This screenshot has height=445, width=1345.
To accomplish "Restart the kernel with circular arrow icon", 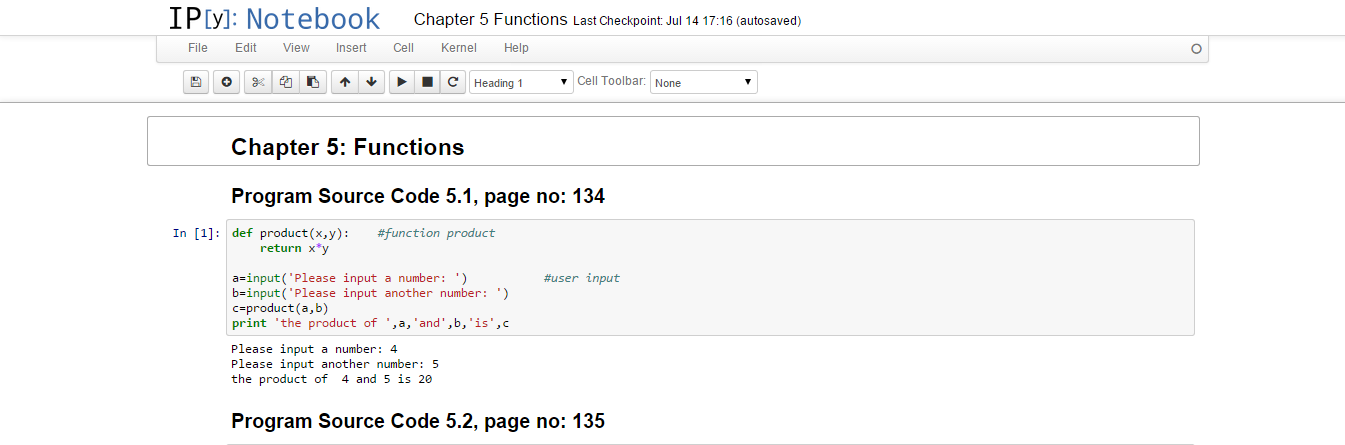I will 453,82.
